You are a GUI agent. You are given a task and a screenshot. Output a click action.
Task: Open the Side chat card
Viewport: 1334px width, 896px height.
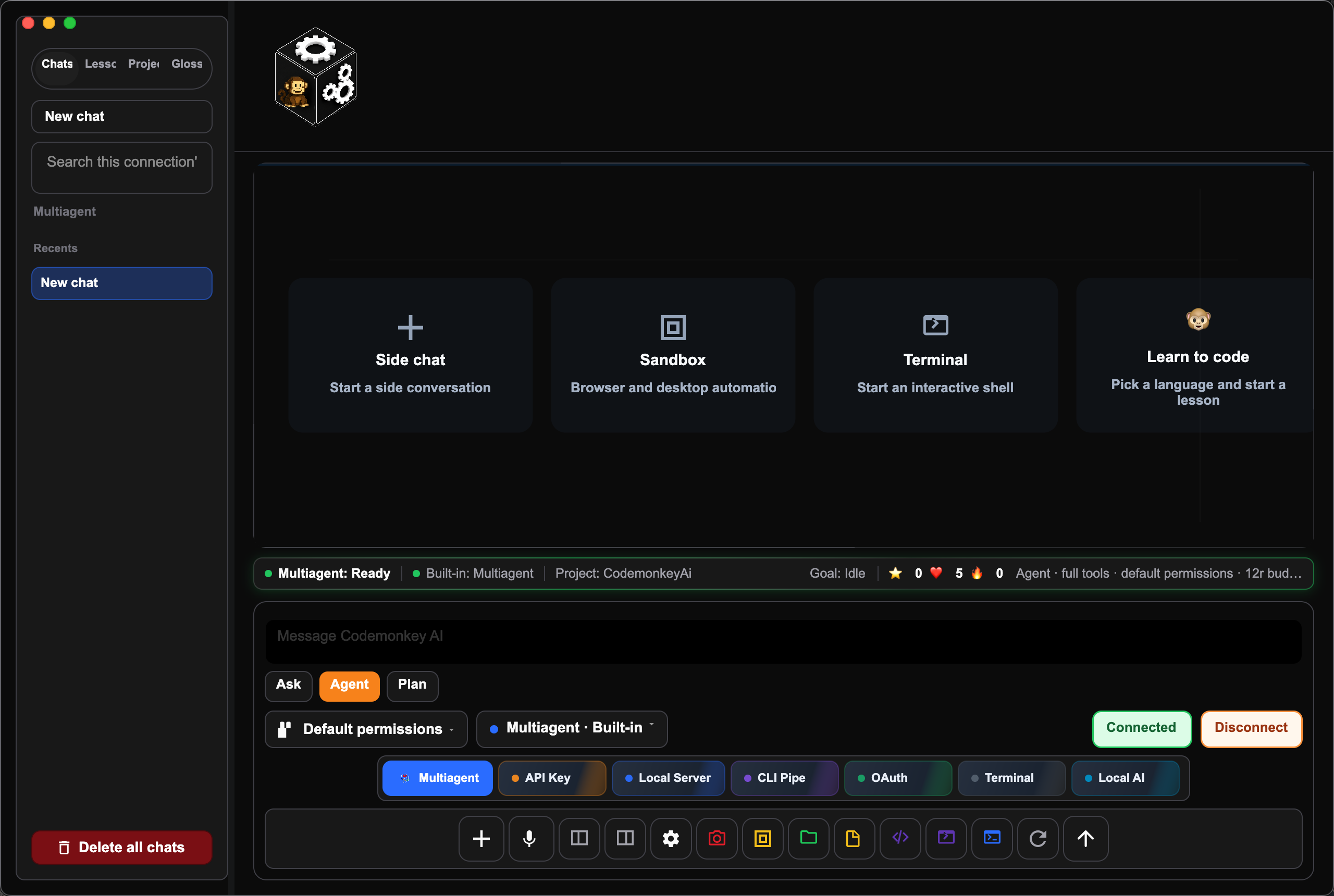pos(411,355)
